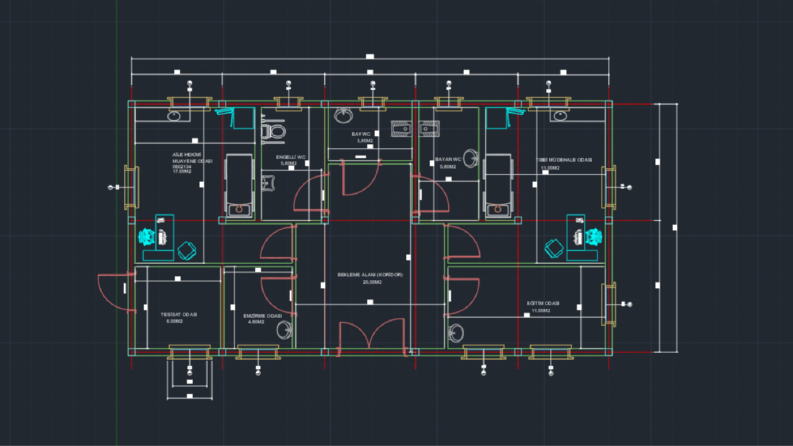This screenshot has width=793, height=446.
Task: Select the overall horizontal dimension line at top
Action: (370, 59)
